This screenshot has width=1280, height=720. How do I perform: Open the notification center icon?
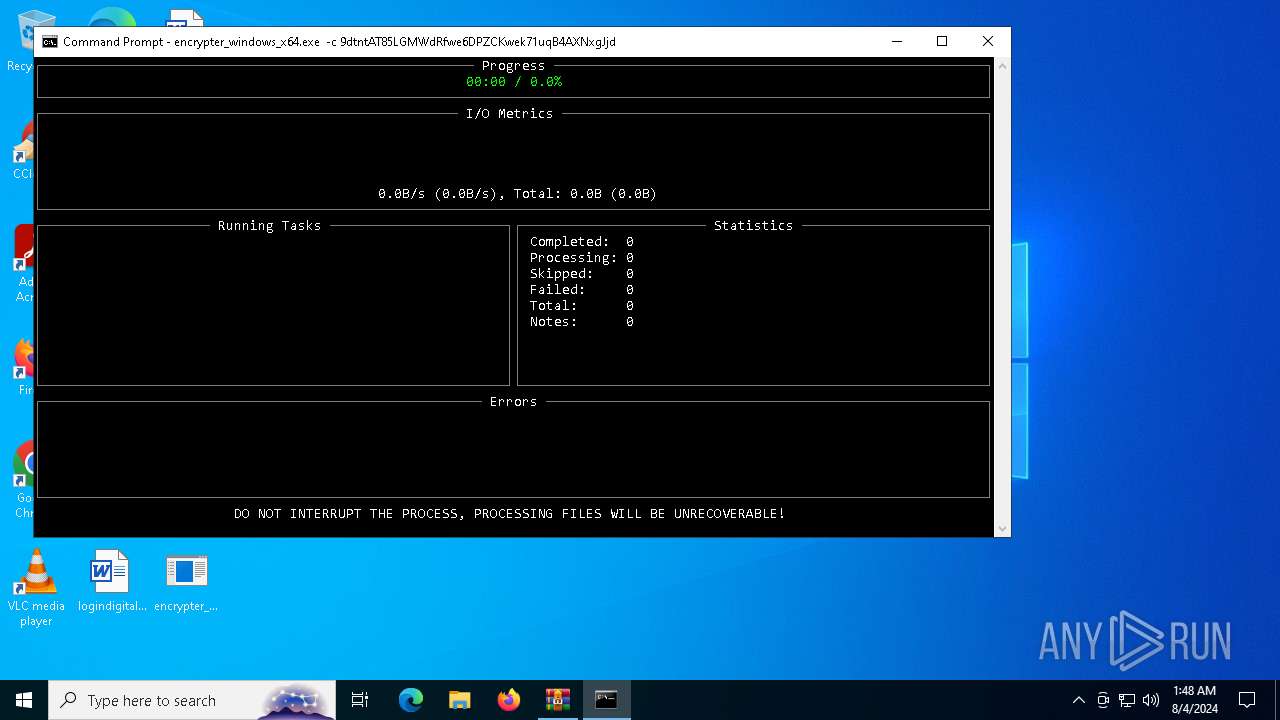coord(1247,700)
